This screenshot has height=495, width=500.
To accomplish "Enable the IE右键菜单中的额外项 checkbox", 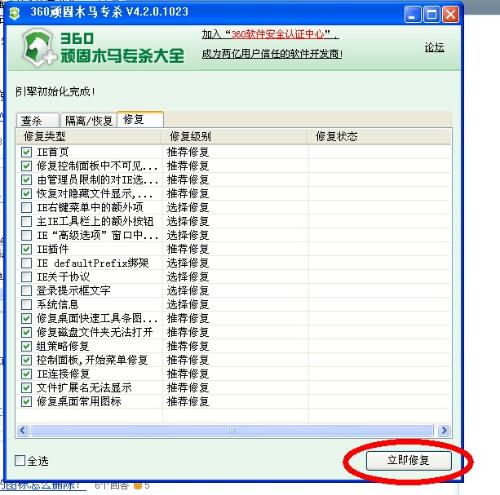I will click(x=26, y=207).
